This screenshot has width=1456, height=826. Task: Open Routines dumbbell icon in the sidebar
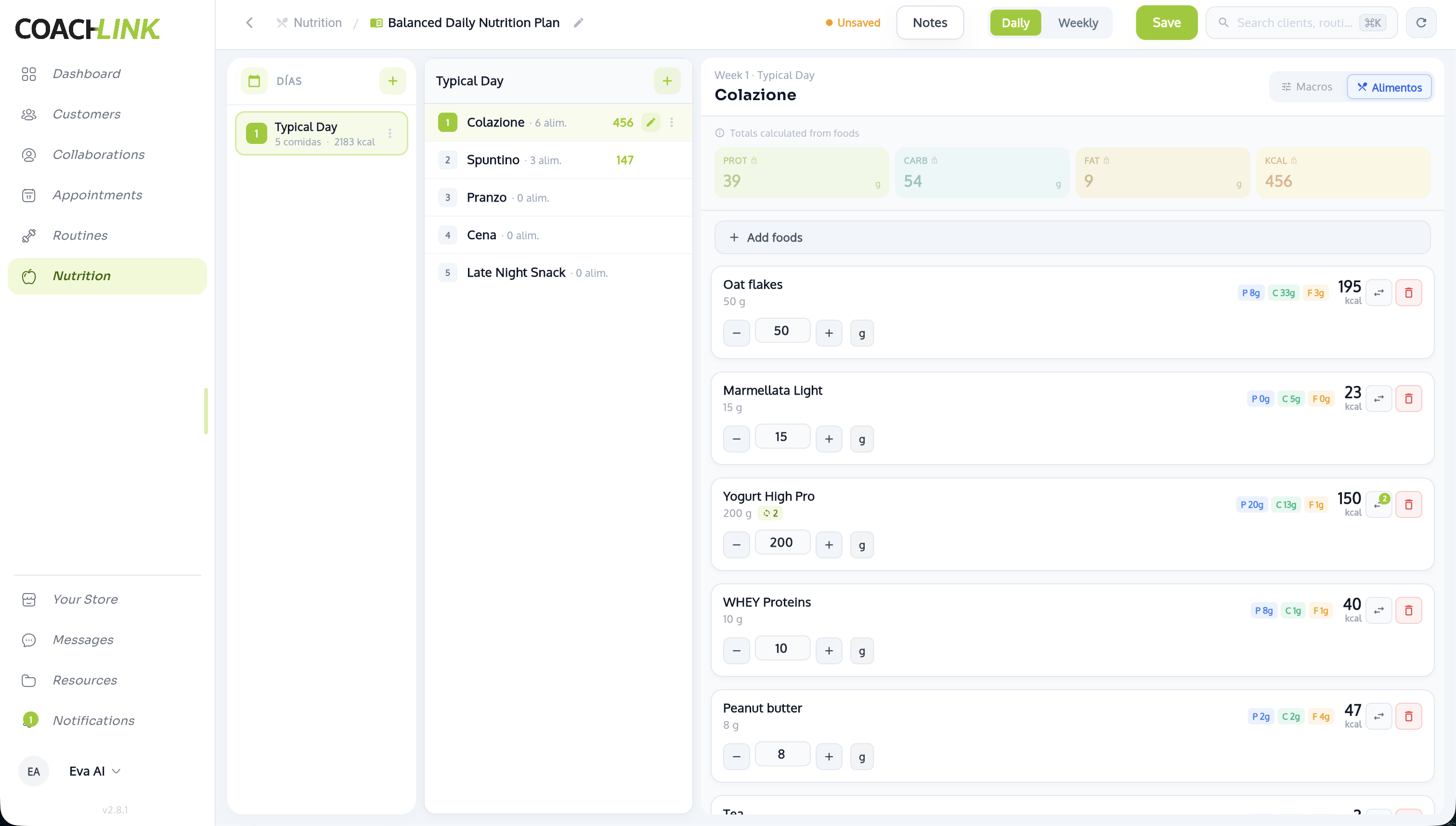[29, 235]
